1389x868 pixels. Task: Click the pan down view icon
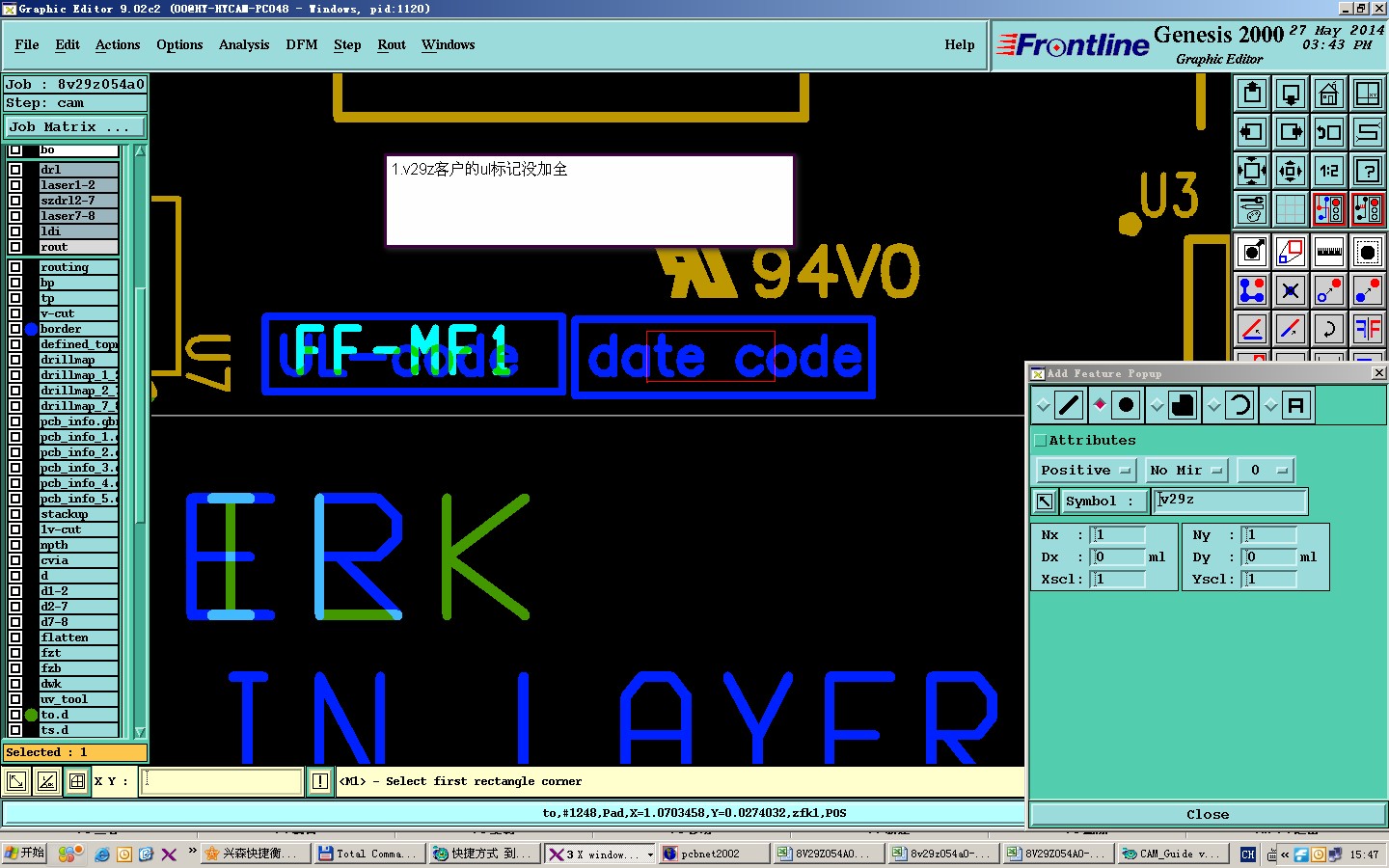click(x=1291, y=94)
